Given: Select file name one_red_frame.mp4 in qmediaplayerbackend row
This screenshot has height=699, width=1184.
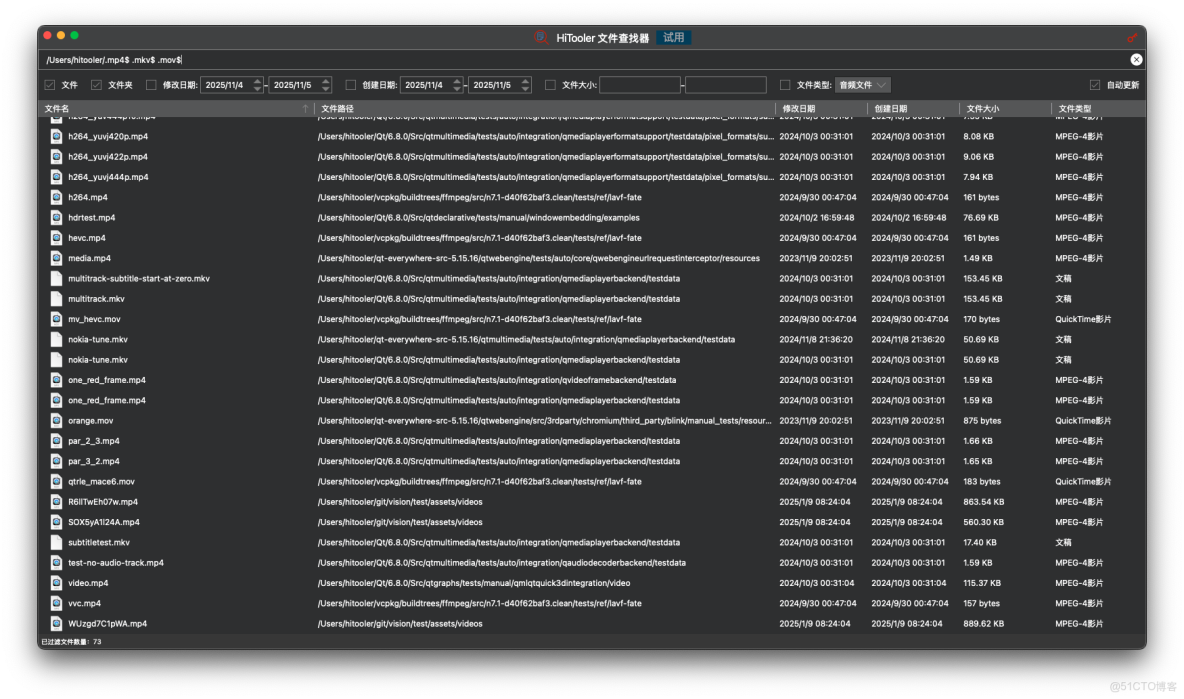Looking at the screenshot, I should 106,401.
